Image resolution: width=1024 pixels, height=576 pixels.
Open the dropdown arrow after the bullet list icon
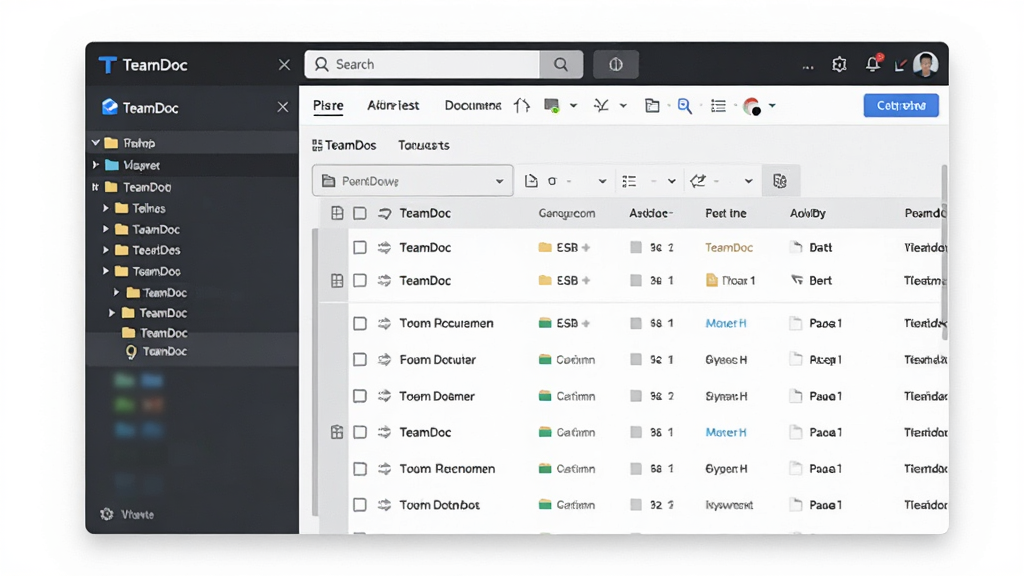671,182
